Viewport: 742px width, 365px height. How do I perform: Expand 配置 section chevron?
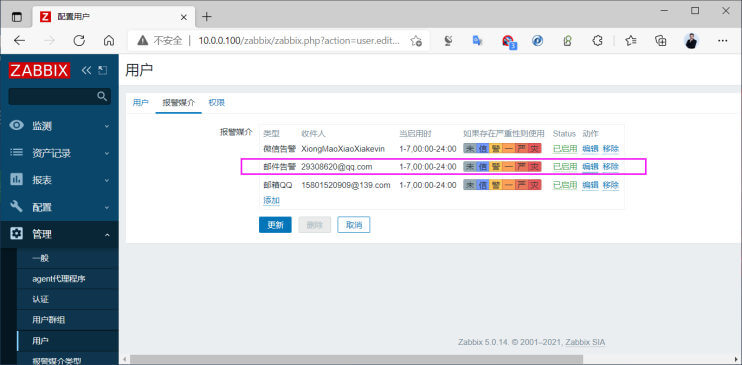pyautogui.click(x=107, y=207)
